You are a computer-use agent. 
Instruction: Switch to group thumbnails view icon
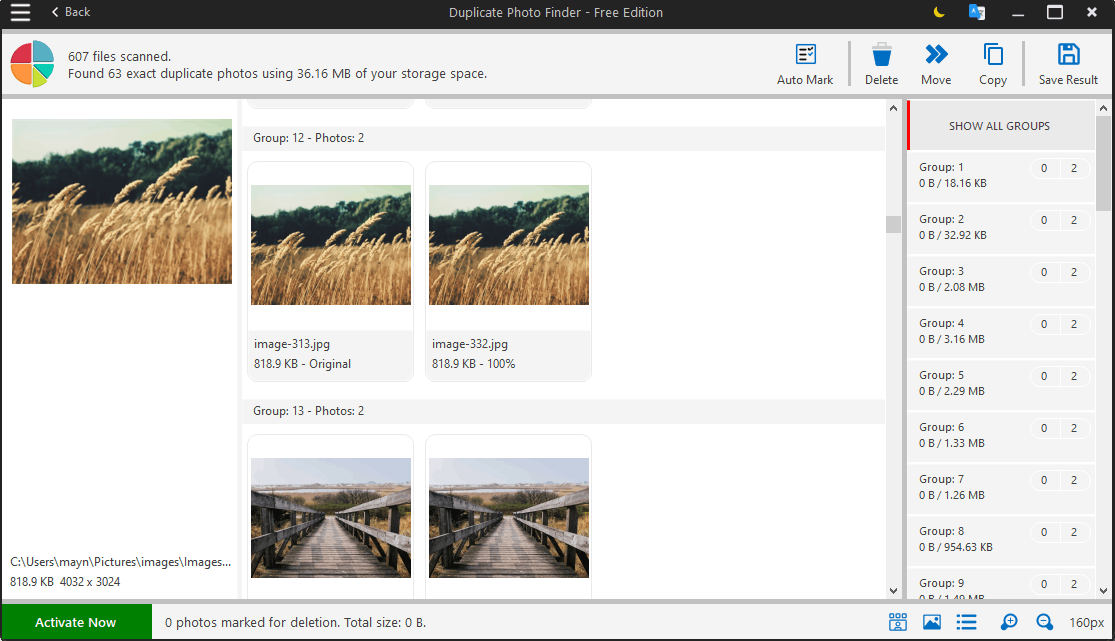coord(897,622)
